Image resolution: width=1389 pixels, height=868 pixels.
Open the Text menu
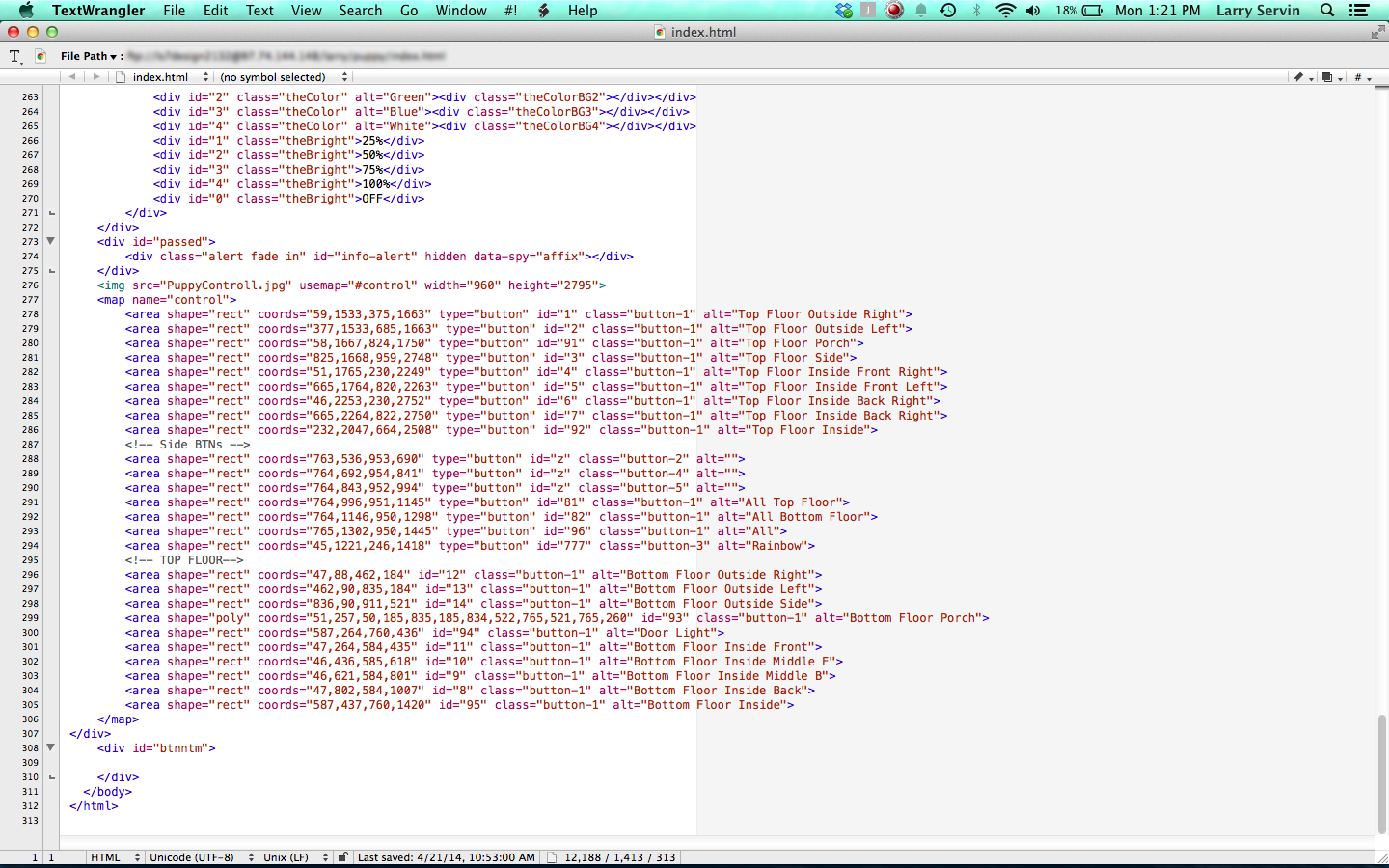click(x=259, y=11)
